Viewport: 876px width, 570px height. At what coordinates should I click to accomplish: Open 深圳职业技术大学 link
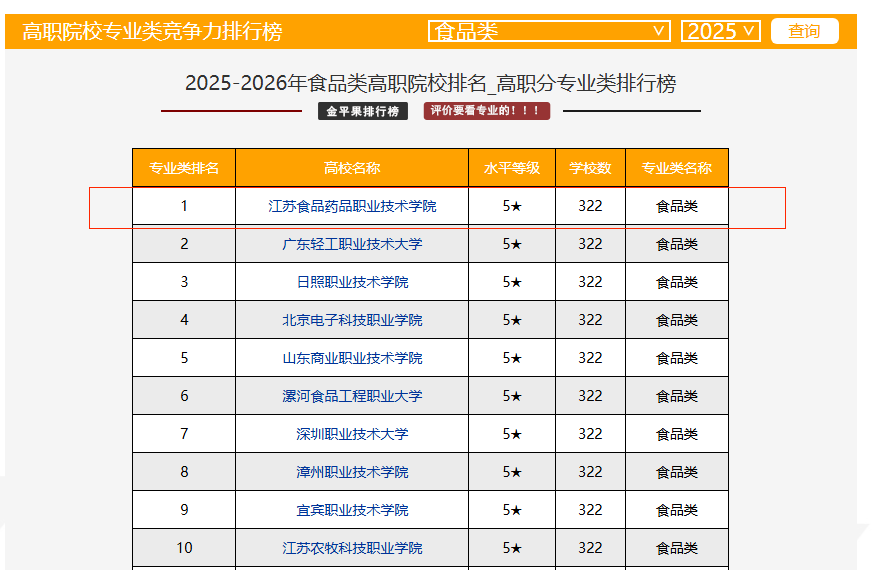click(x=352, y=434)
